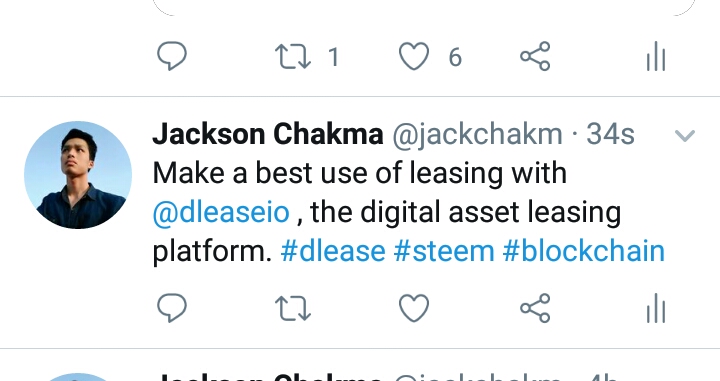Viewport: 720px width, 381px height.
Task: Reply to Jackson Chakma's dlease tweet
Action: (x=172, y=308)
